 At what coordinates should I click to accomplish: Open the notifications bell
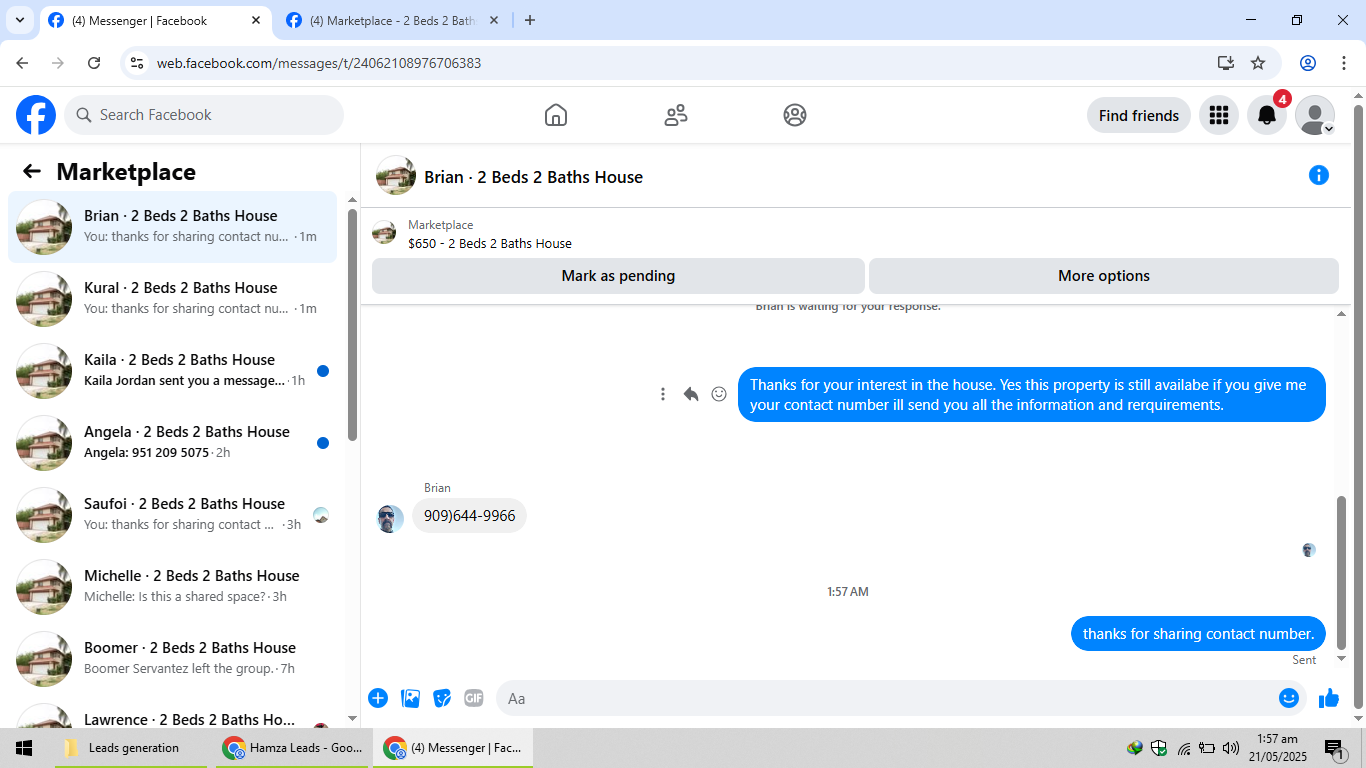1266,115
